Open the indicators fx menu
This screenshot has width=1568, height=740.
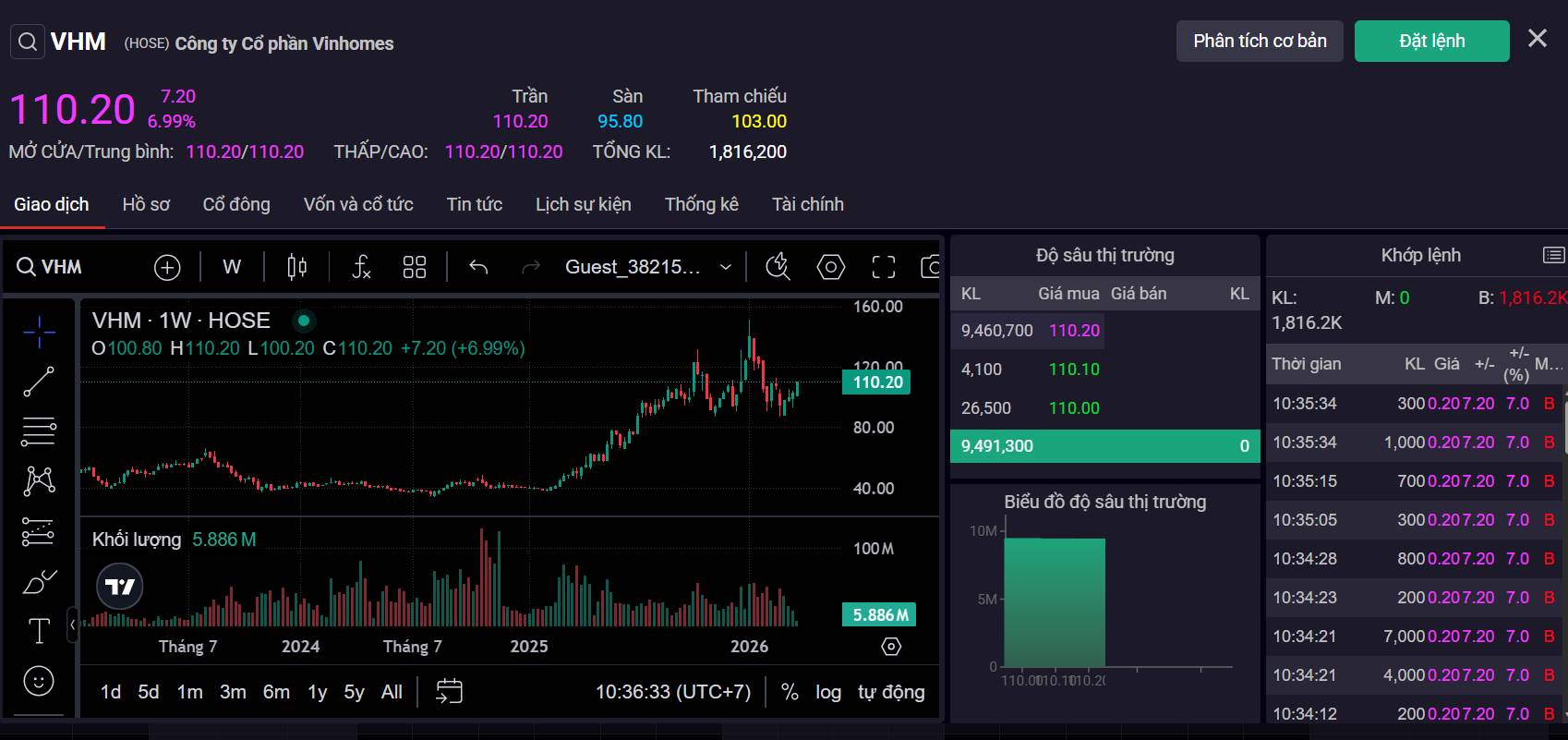(x=362, y=267)
